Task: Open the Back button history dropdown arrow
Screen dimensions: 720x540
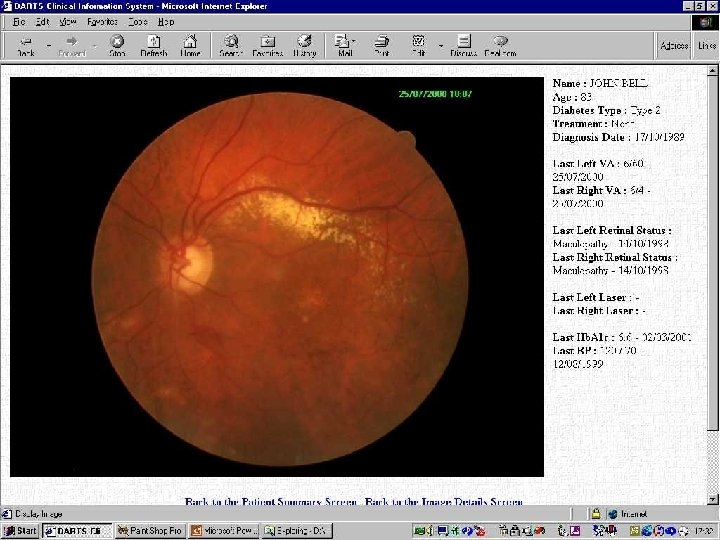Action: point(48,44)
